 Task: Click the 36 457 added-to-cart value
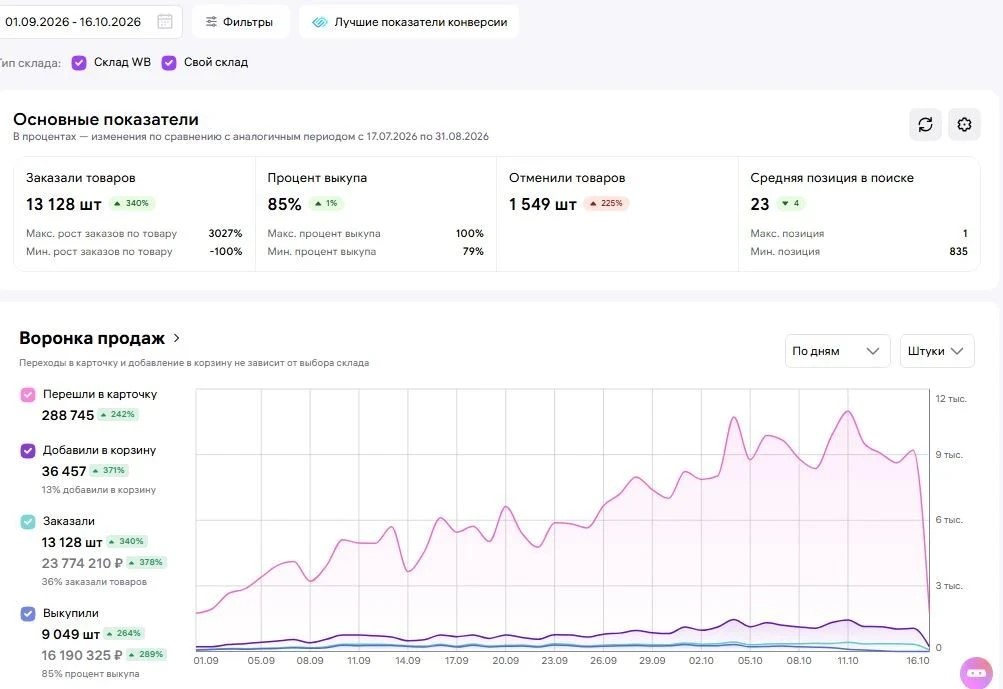point(64,471)
